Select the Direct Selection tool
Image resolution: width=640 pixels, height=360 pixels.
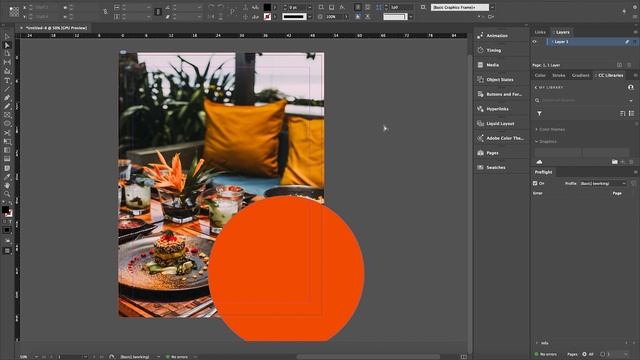[x=7, y=45]
